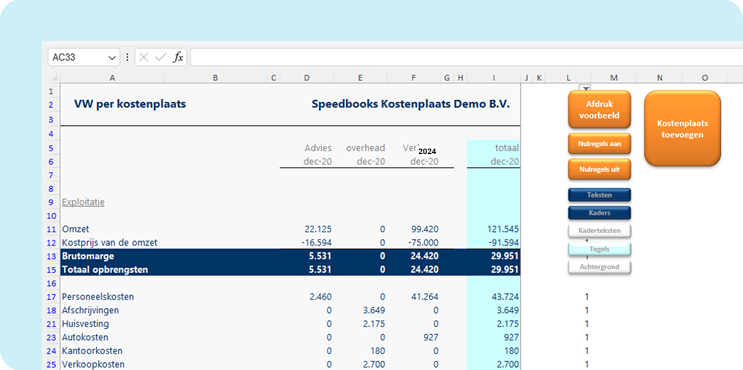Select column B header
The width and height of the screenshot is (743, 370).
[x=215, y=78]
